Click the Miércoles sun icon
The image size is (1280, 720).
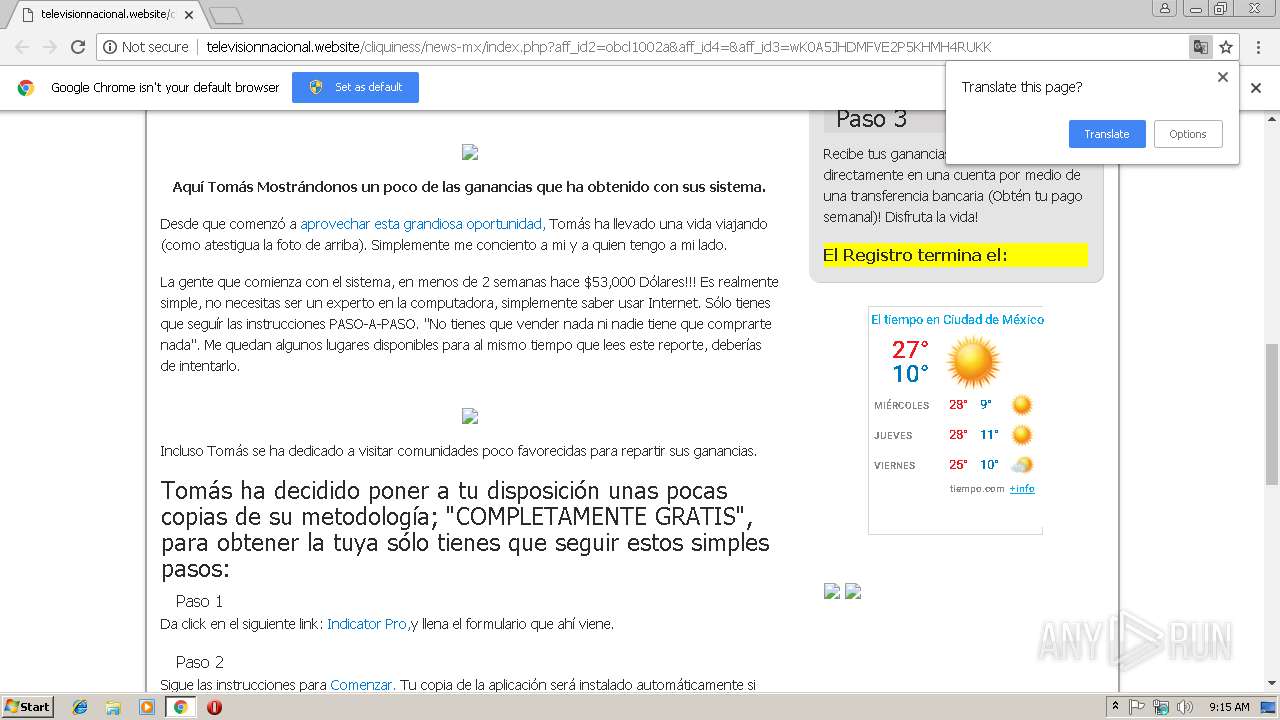click(x=1021, y=405)
